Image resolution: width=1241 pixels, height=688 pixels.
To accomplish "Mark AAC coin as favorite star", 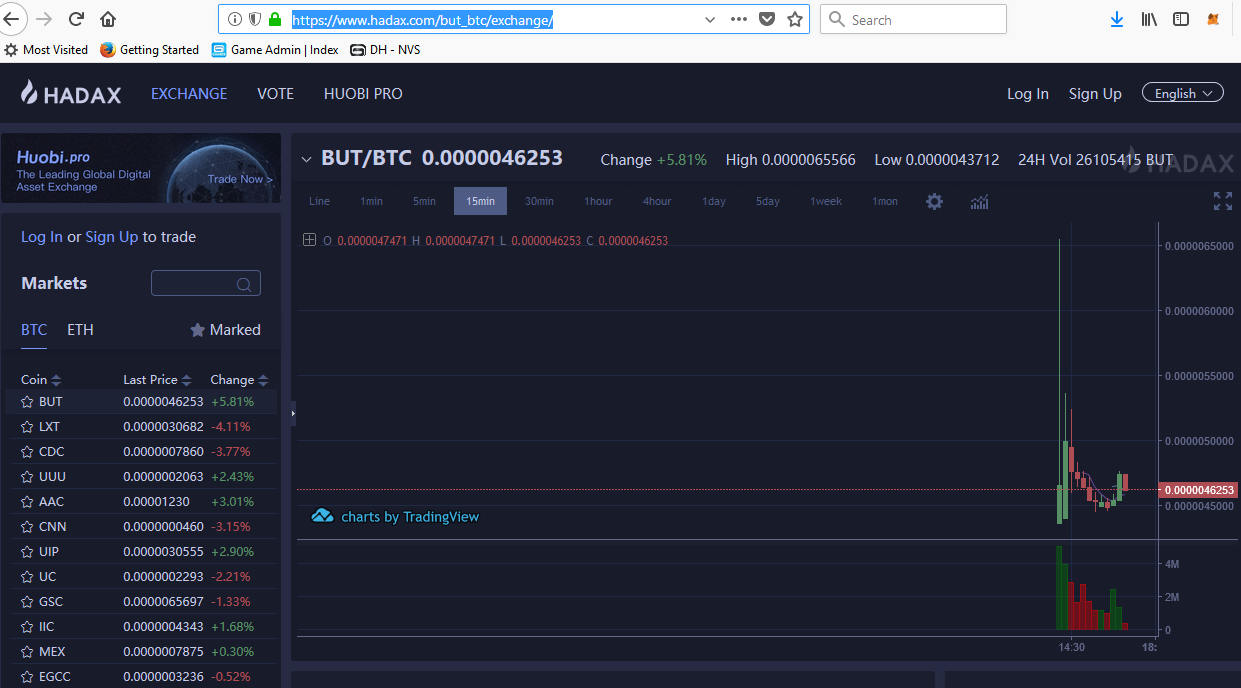I will coord(27,502).
